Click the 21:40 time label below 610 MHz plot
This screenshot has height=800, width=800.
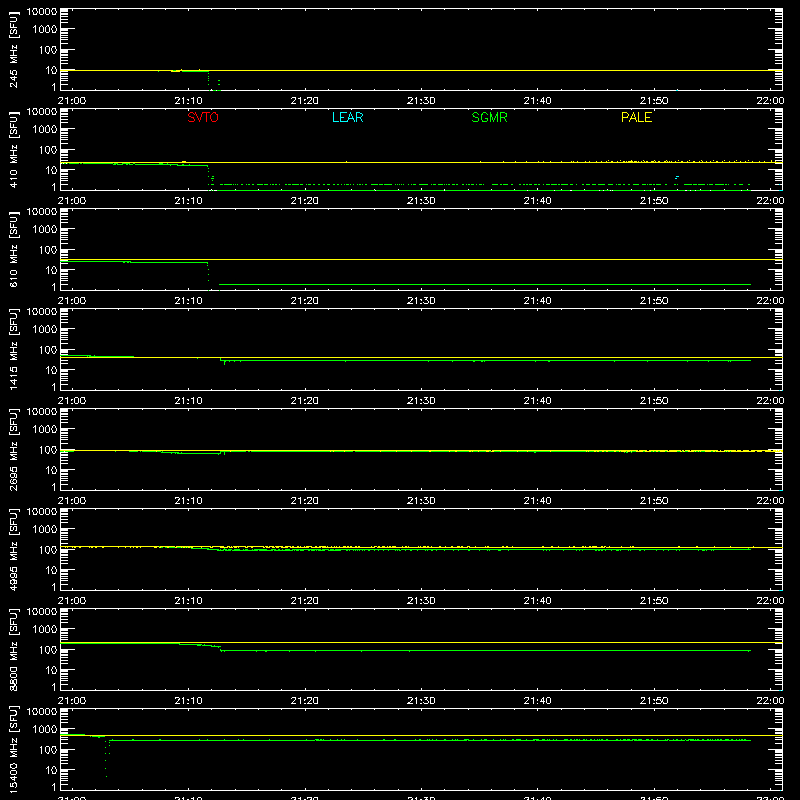click(x=537, y=301)
